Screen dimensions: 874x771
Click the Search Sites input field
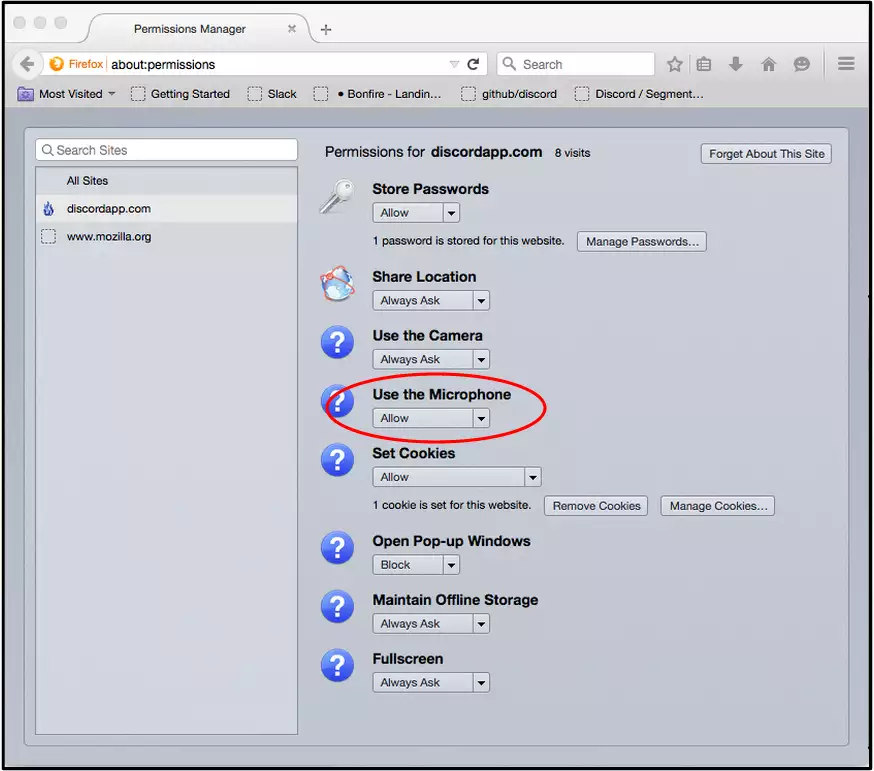pos(167,150)
